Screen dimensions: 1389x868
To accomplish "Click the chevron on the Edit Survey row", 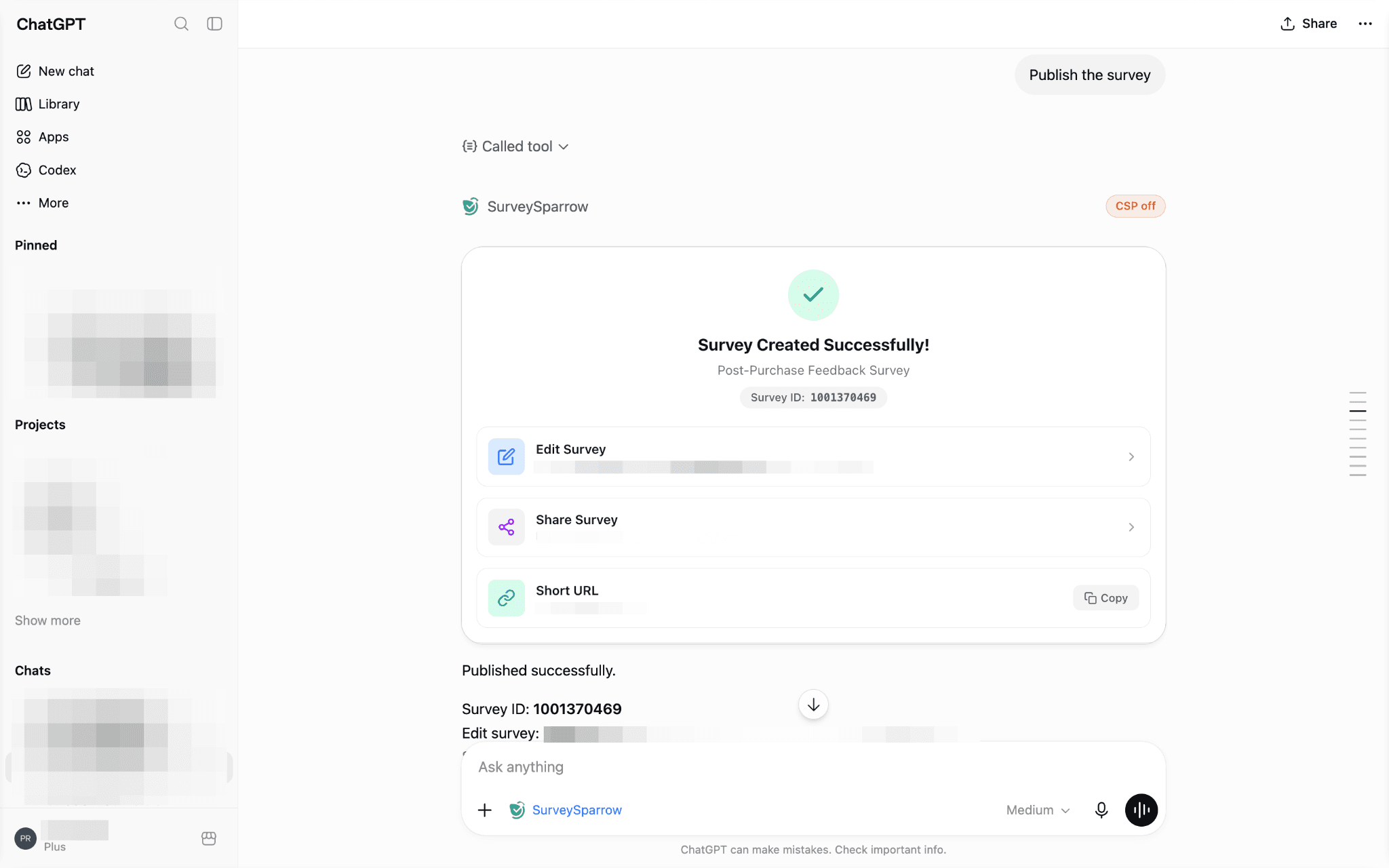I will (1131, 456).
